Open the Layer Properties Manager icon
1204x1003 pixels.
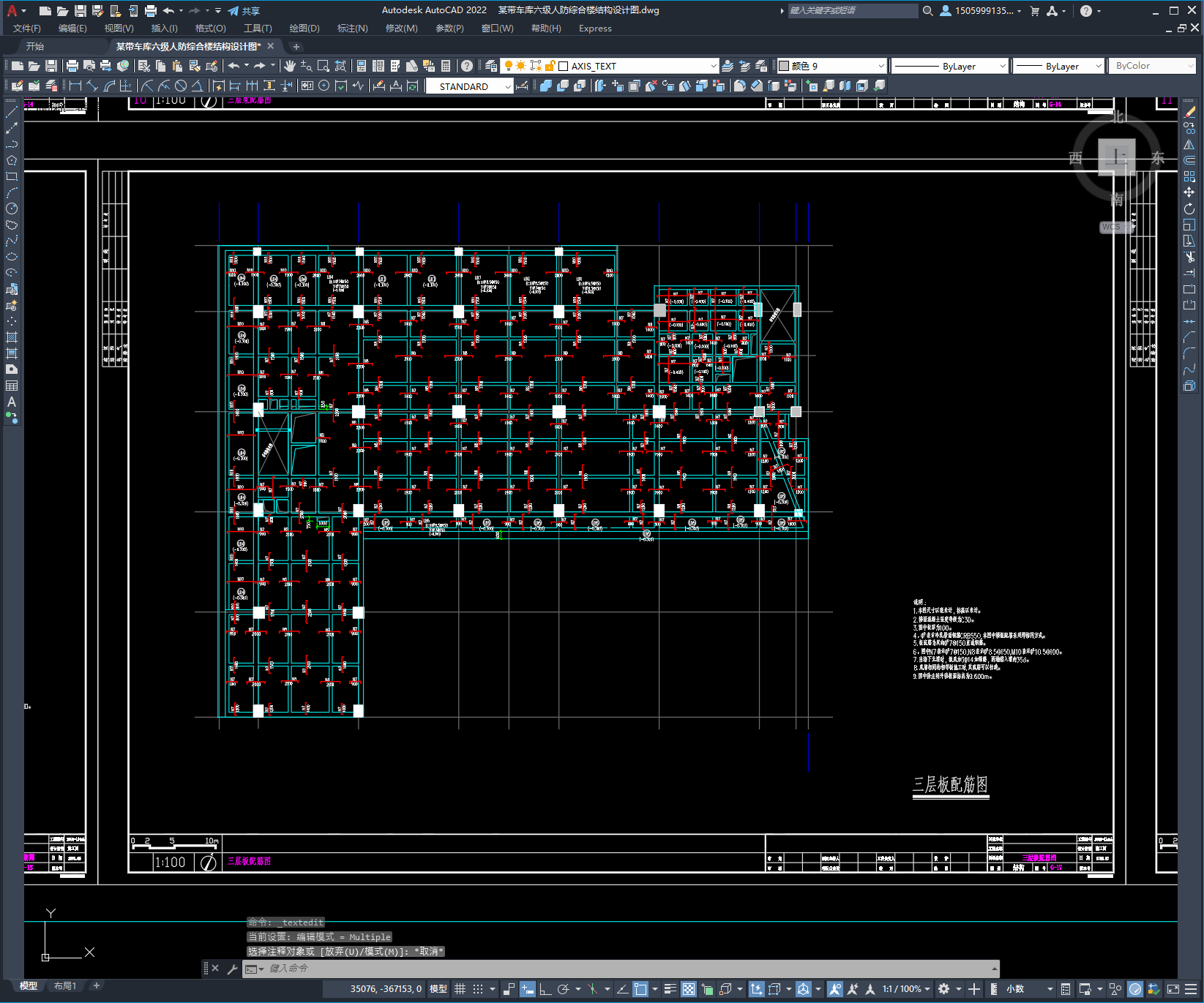(491, 66)
